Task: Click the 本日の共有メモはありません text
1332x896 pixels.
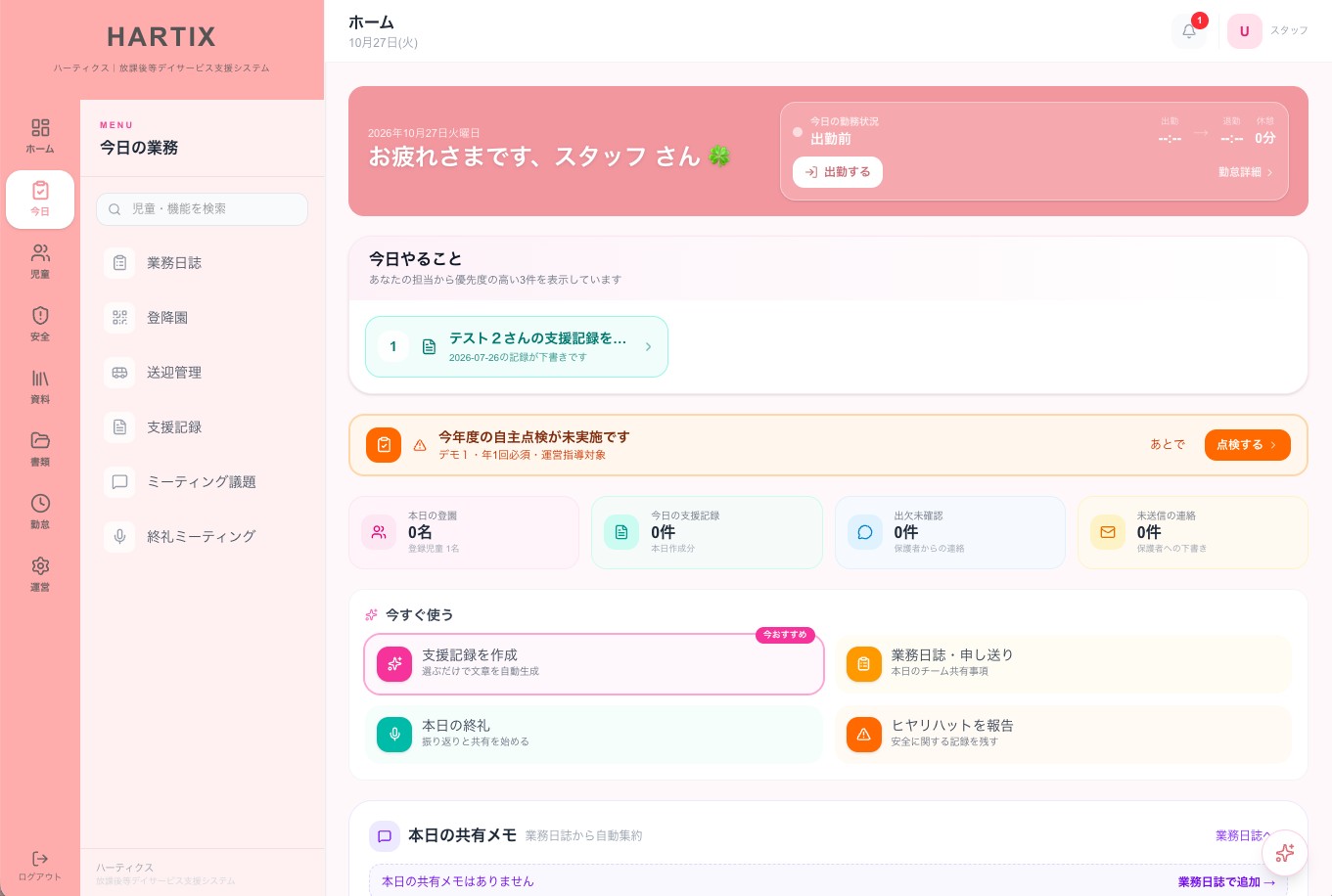Action: (458, 882)
